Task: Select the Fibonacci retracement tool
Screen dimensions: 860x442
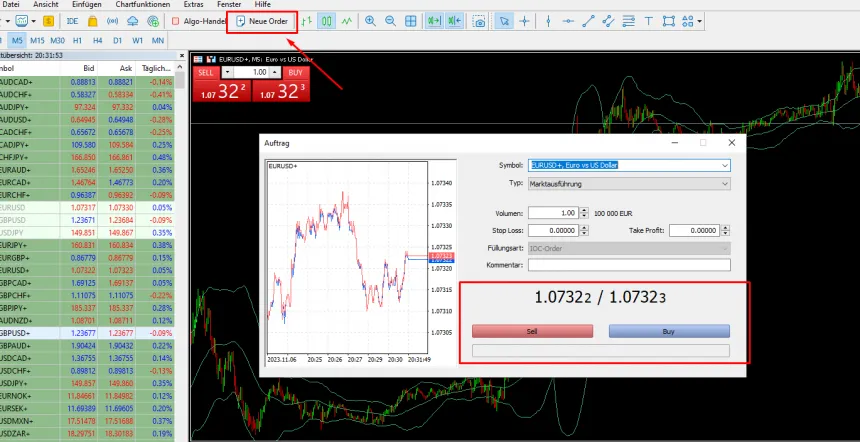Action: [629, 21]
